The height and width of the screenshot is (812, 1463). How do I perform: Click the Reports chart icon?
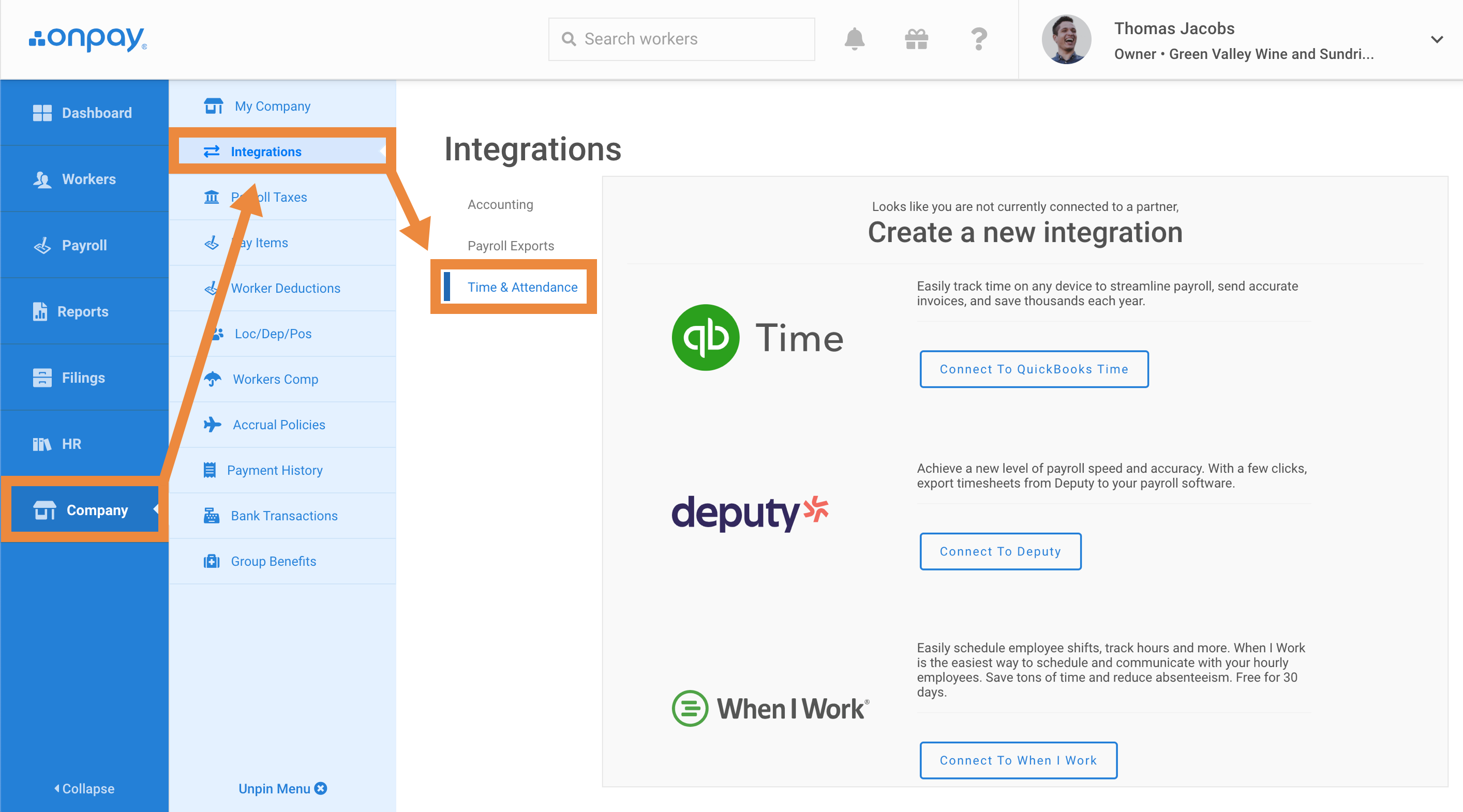(40, 311)
